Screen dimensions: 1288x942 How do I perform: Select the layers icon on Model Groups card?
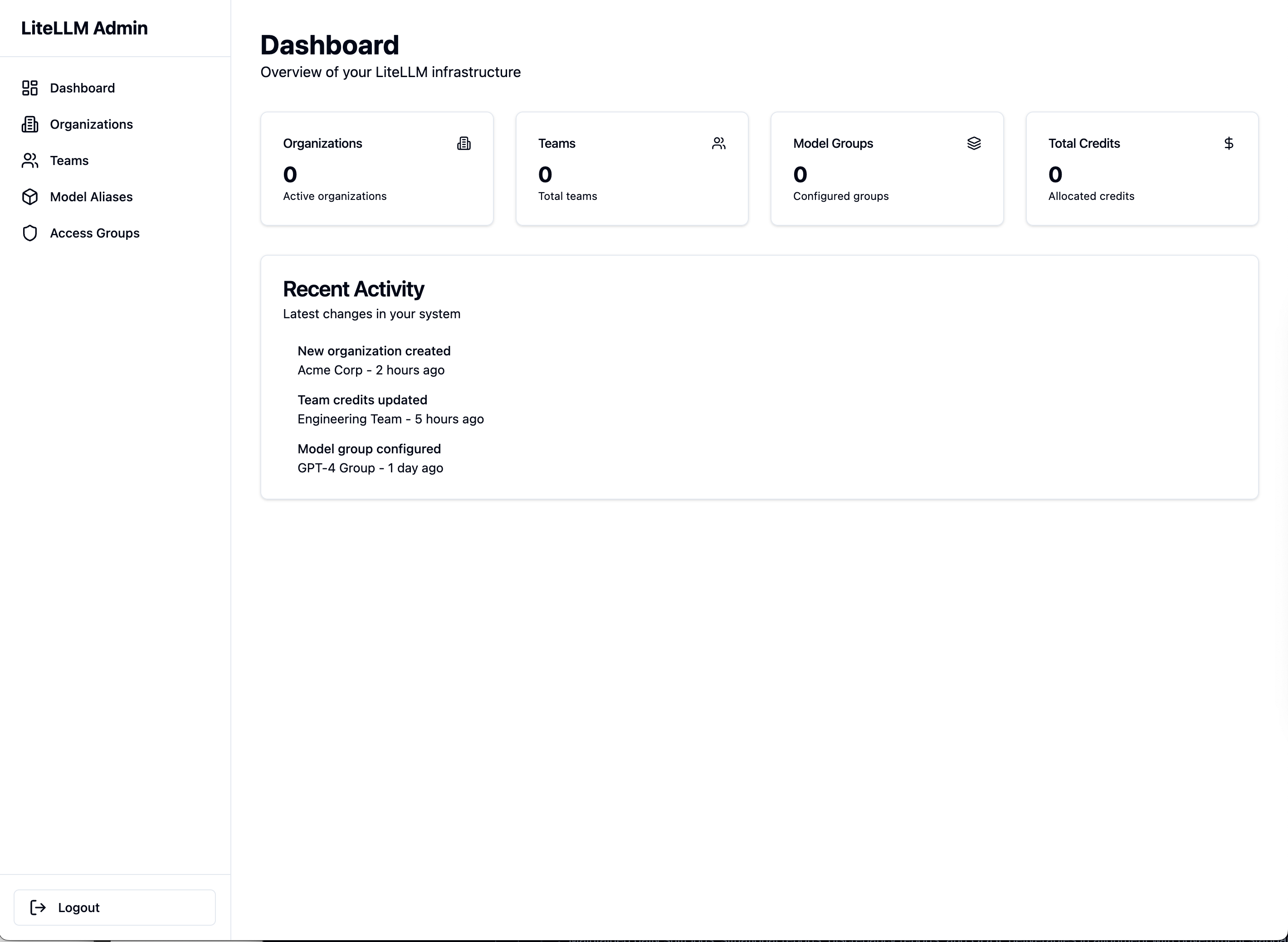tap(974, 143)
